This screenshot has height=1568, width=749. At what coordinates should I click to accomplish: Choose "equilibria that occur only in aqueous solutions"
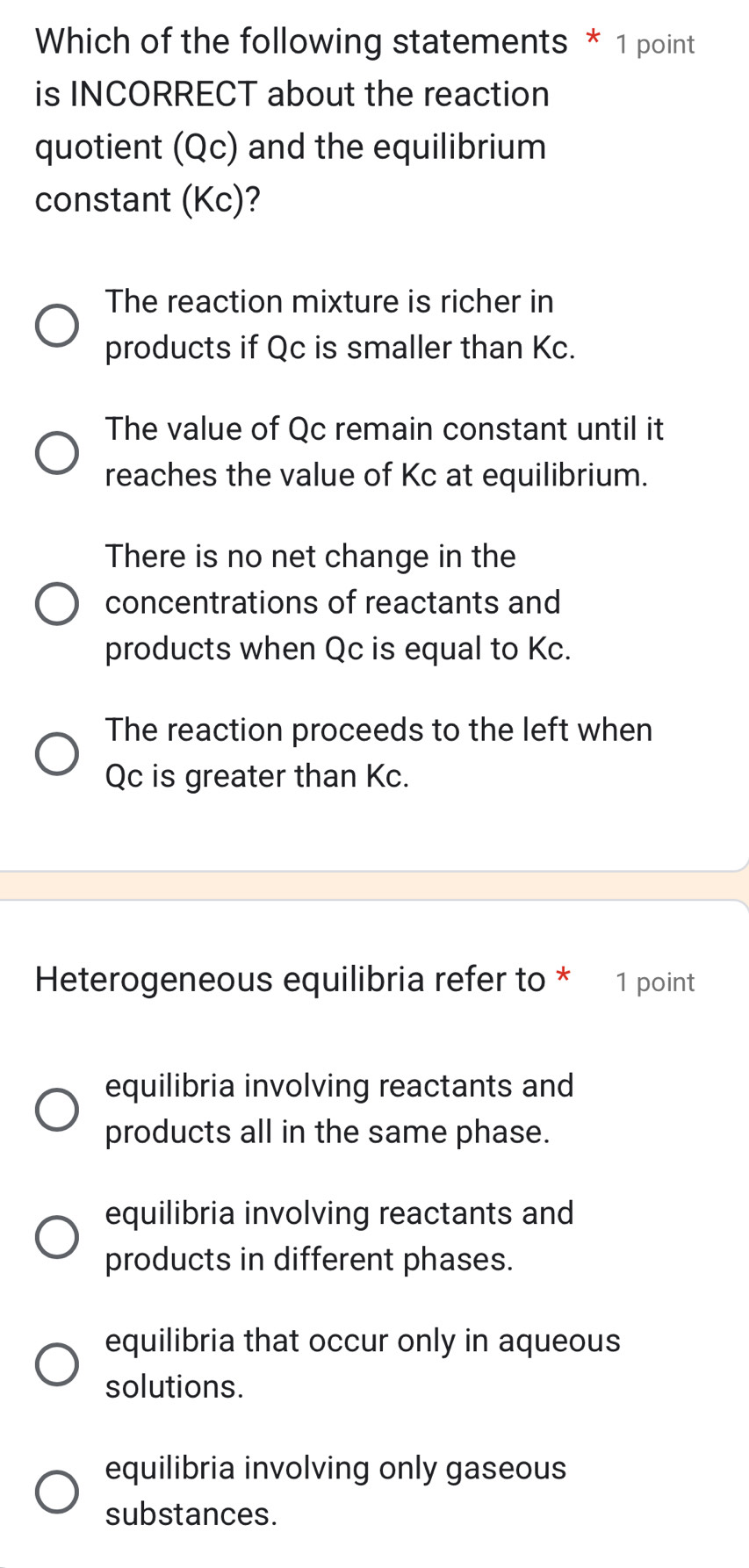click(56, 1364)
